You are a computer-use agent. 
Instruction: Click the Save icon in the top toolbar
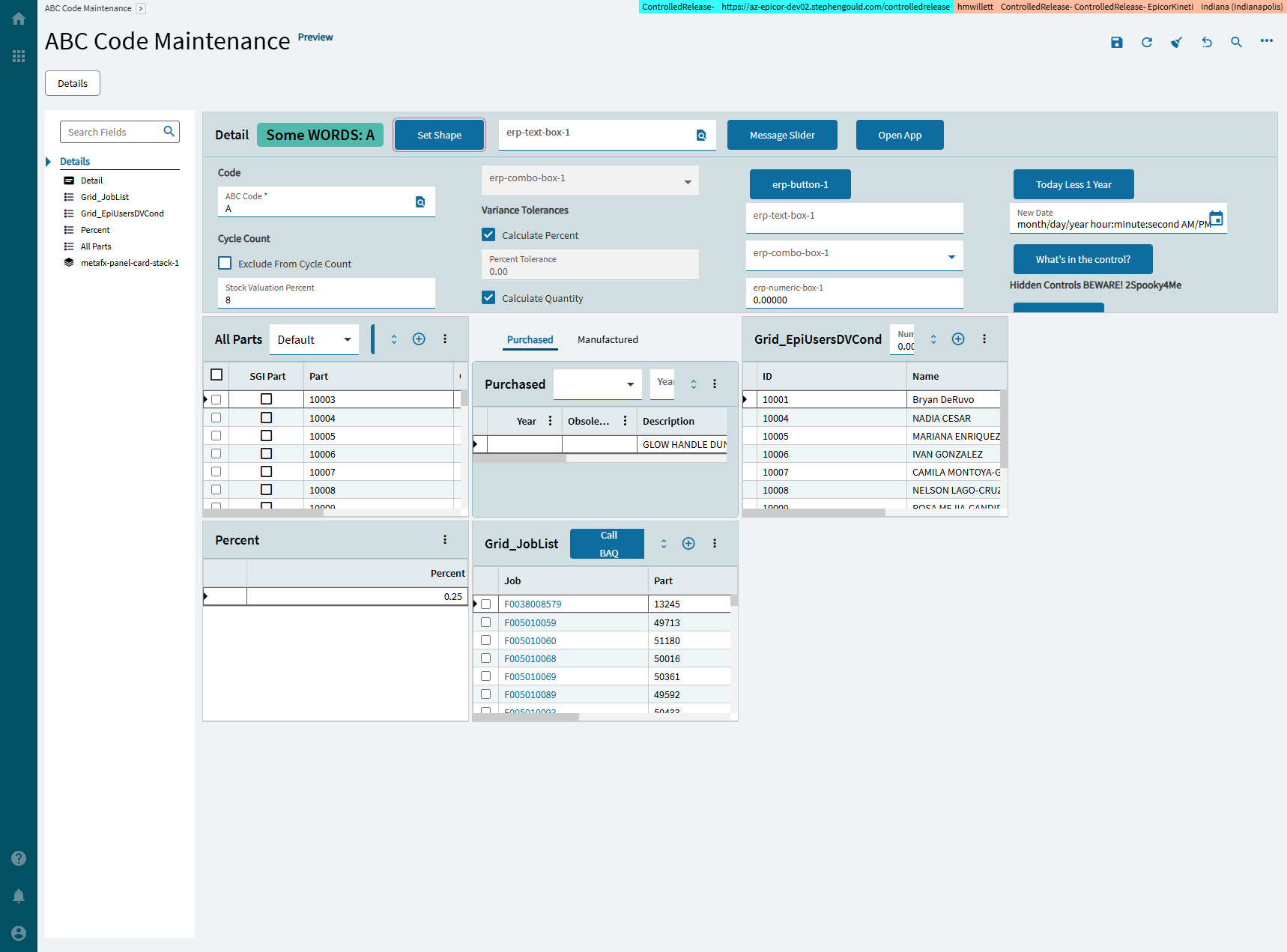[x=1116, y=43]
